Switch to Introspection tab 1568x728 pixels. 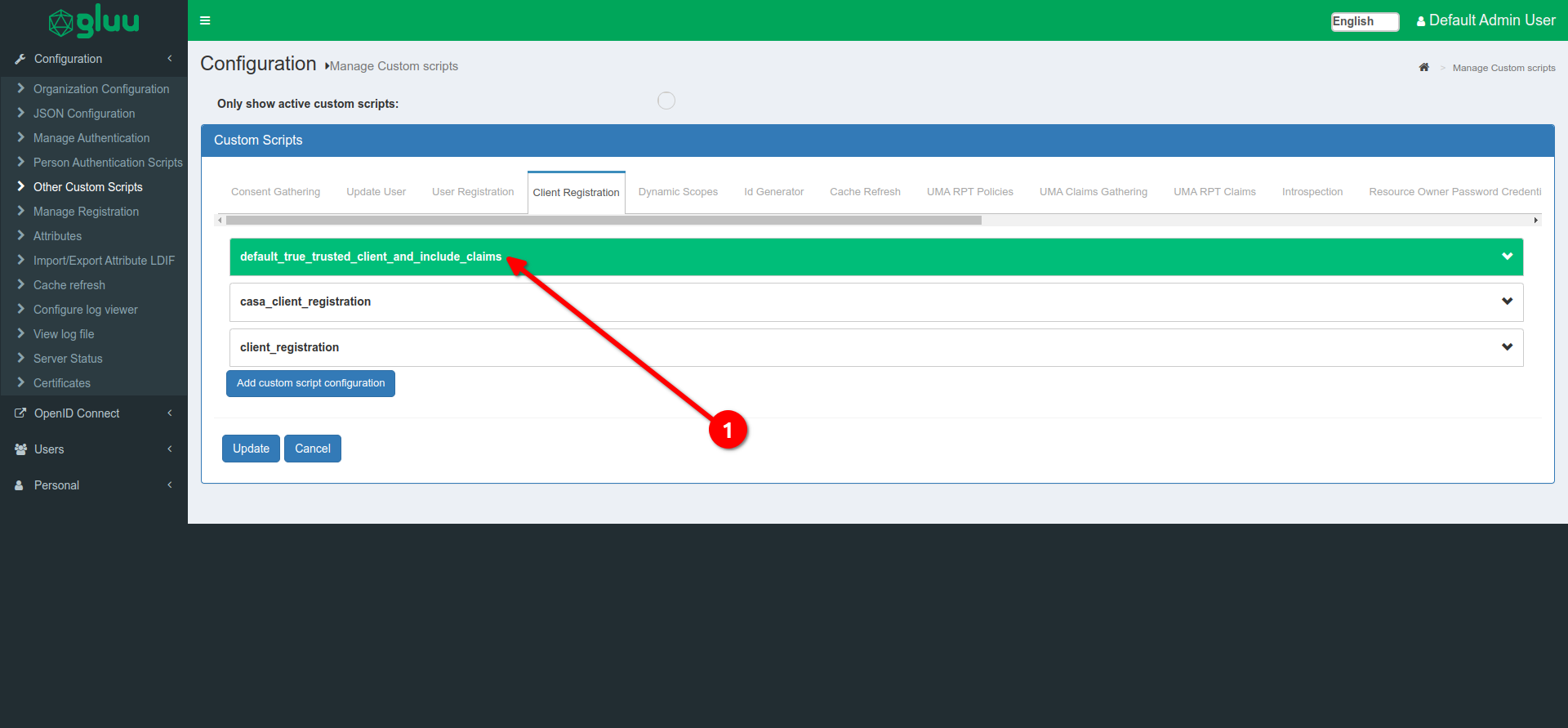coord(1312,192)
